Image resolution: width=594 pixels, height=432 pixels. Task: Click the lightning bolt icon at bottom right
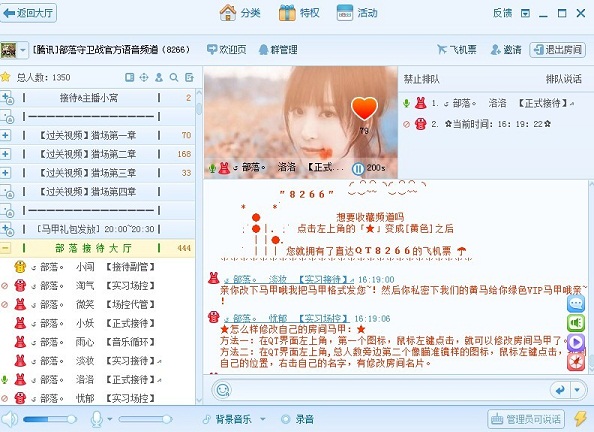point(580,419)
